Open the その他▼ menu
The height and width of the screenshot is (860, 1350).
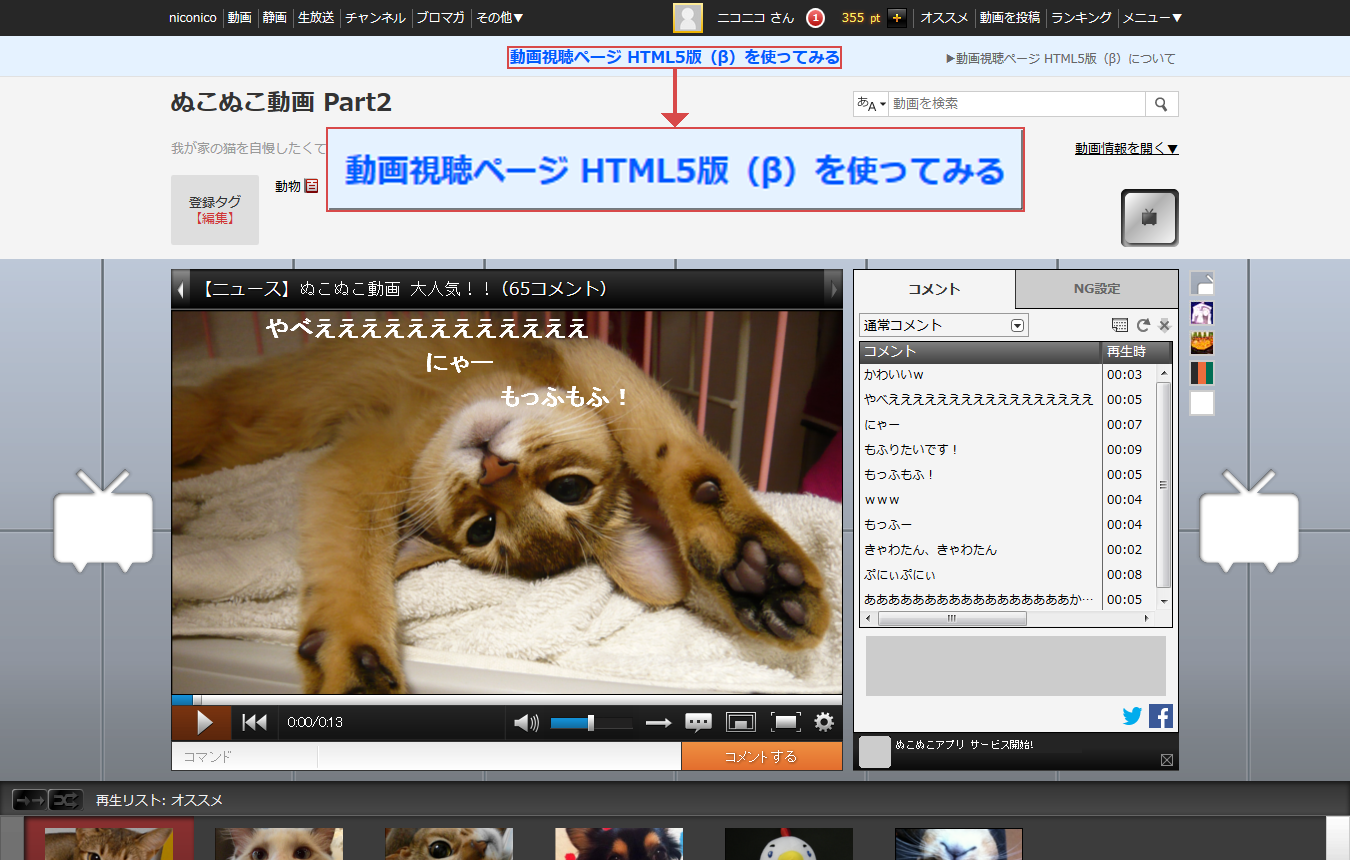coord(499,18)
